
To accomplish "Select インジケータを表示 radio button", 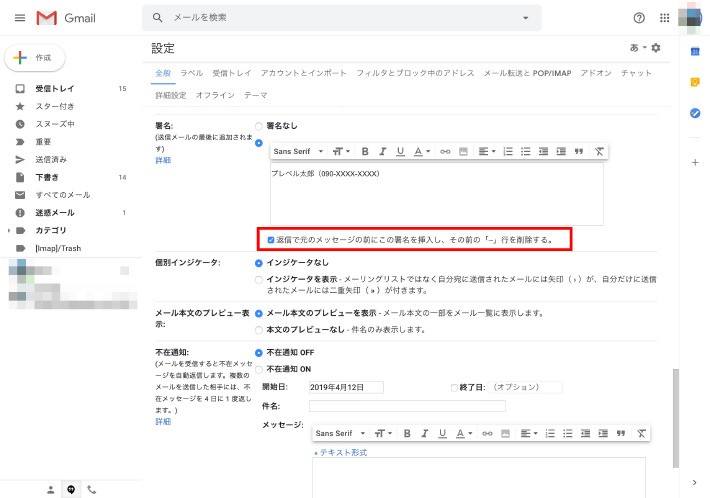I will [259, 280].
